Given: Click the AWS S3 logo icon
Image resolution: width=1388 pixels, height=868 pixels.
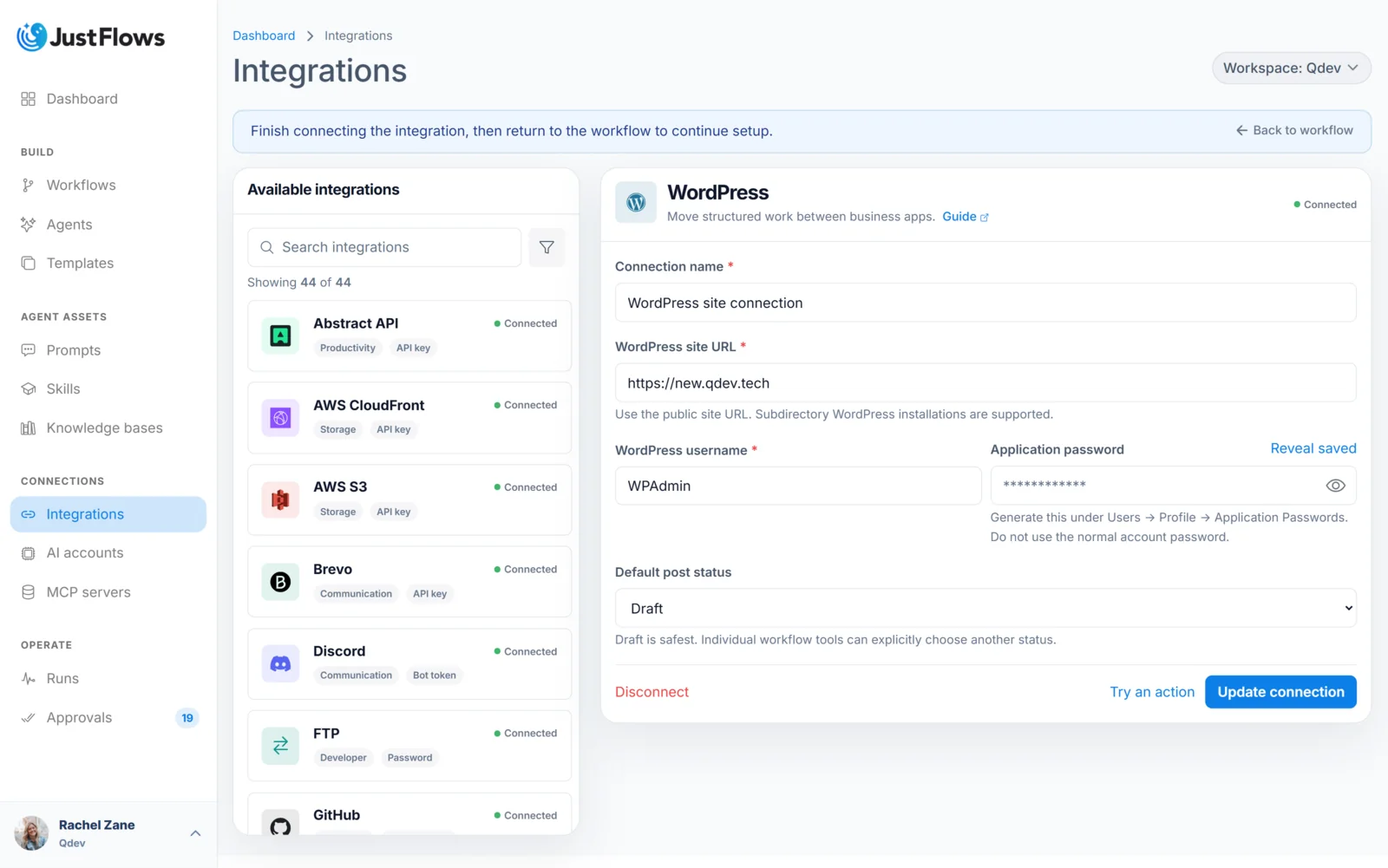Looking at the screenshot, I should 280,499.
